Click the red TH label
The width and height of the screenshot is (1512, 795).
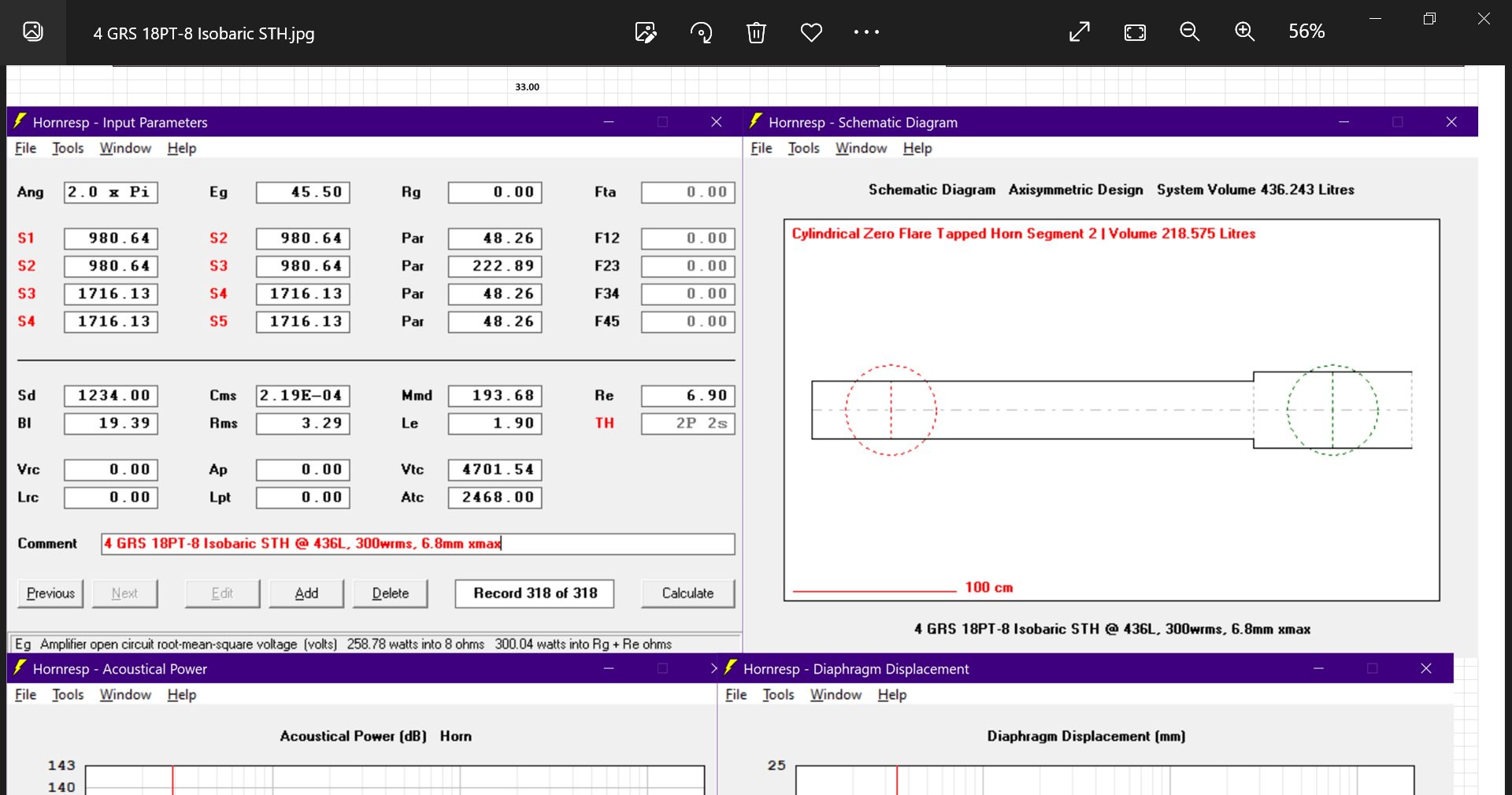pyautogui.click(x=605, y=423)
